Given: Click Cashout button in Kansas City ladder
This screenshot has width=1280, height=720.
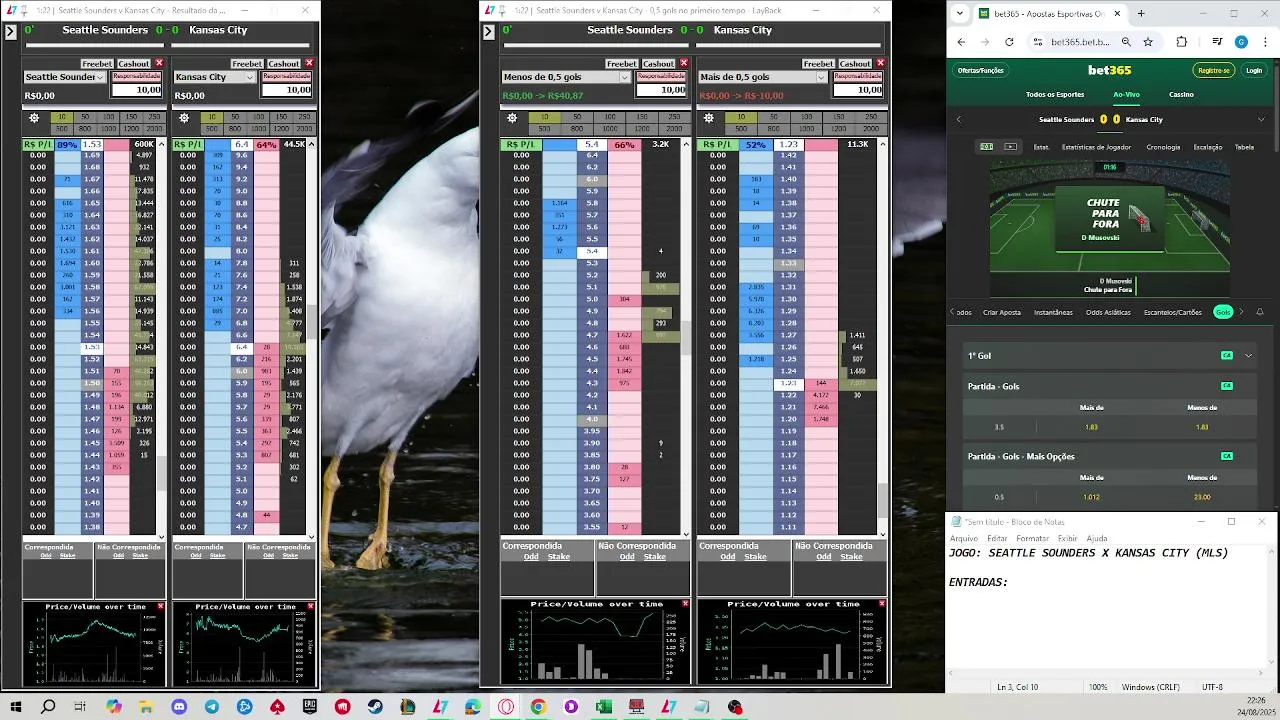Looking at the screenshot, I should (283, 64).
